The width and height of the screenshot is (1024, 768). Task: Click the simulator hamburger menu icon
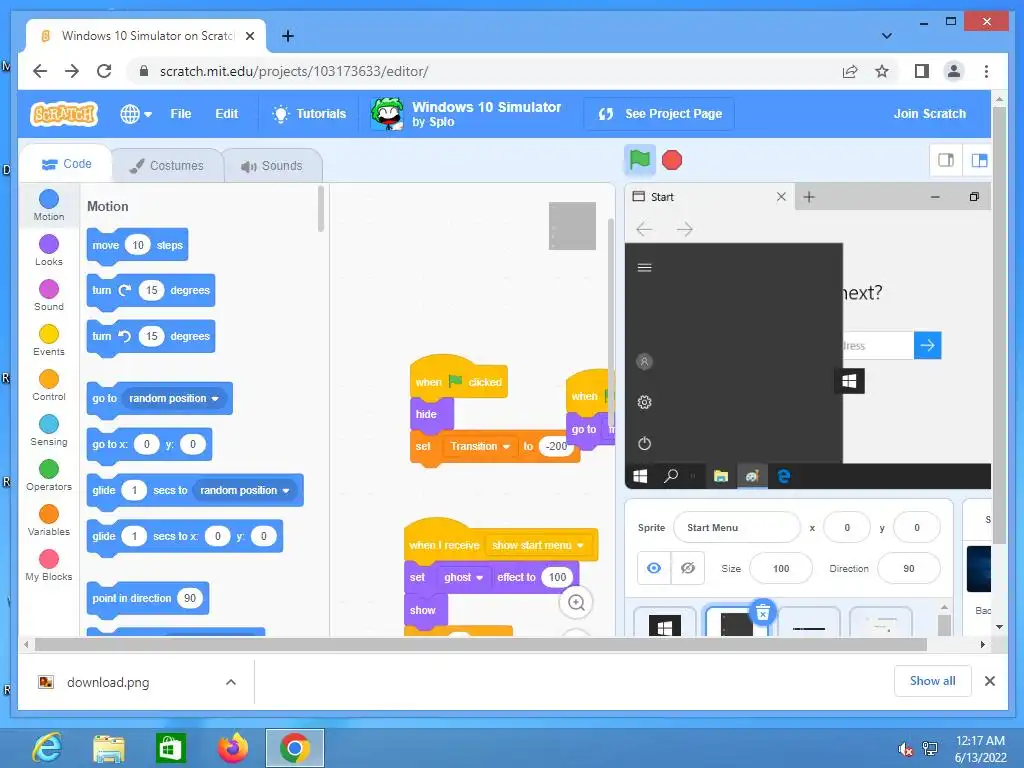coord(645,267)
